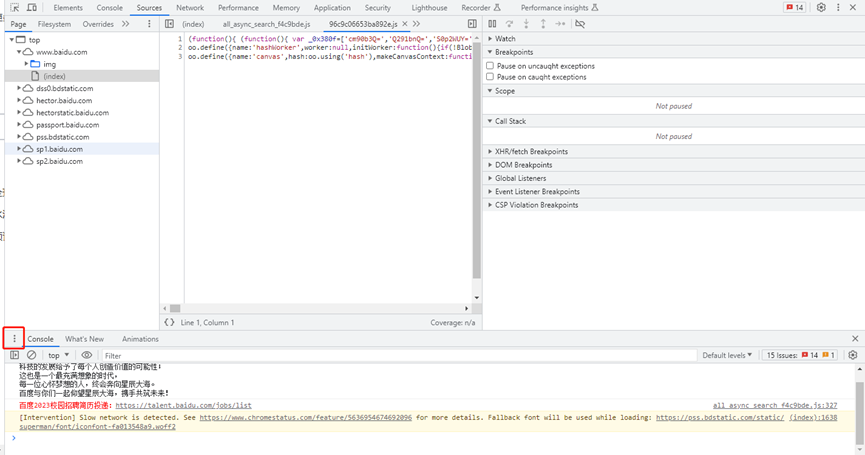Expand the XHR/fetch Breakpoints section
The image size is (865, 455).
pos(532,152)
